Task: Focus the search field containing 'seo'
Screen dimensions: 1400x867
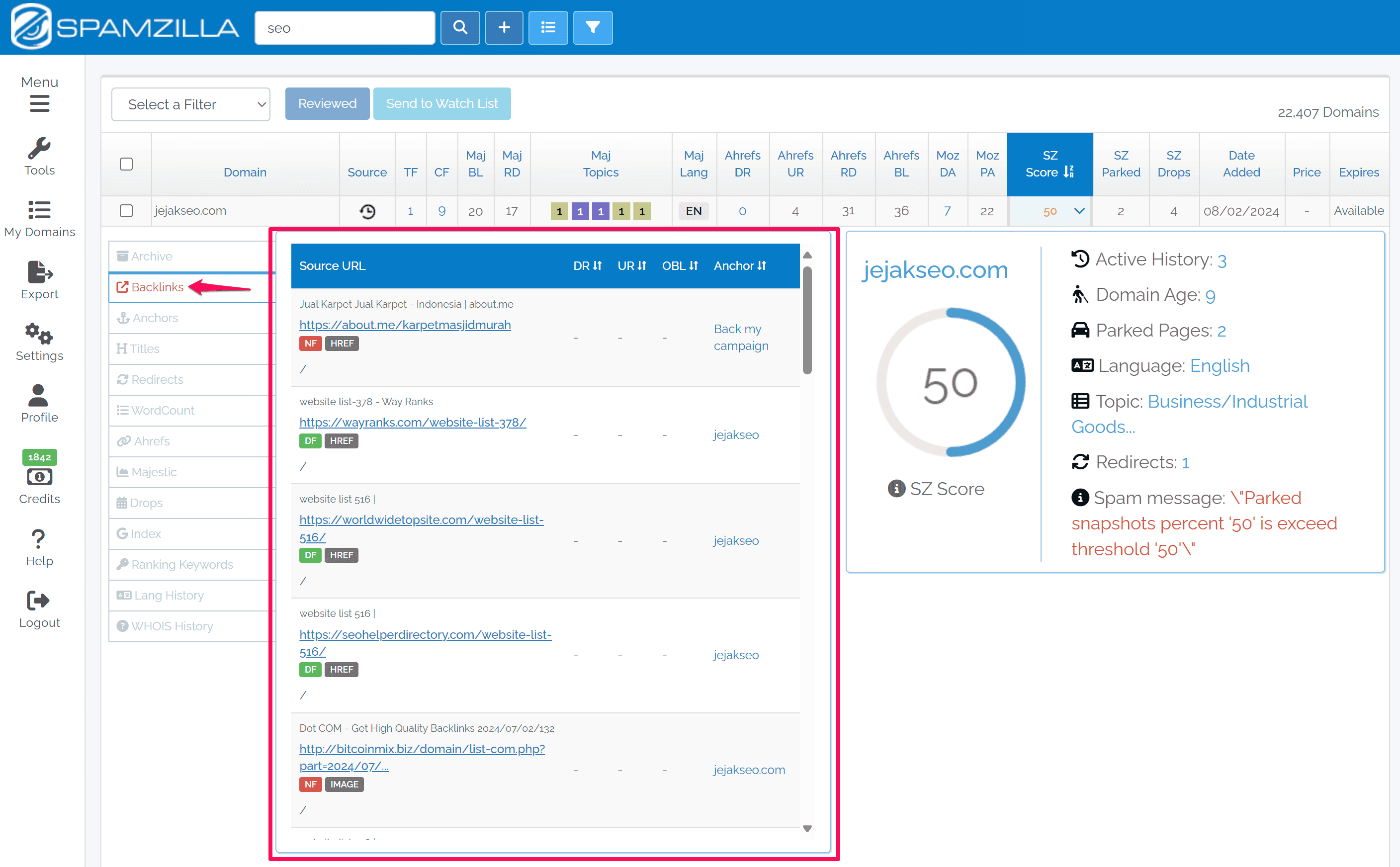Action: [x=345, y=27]
